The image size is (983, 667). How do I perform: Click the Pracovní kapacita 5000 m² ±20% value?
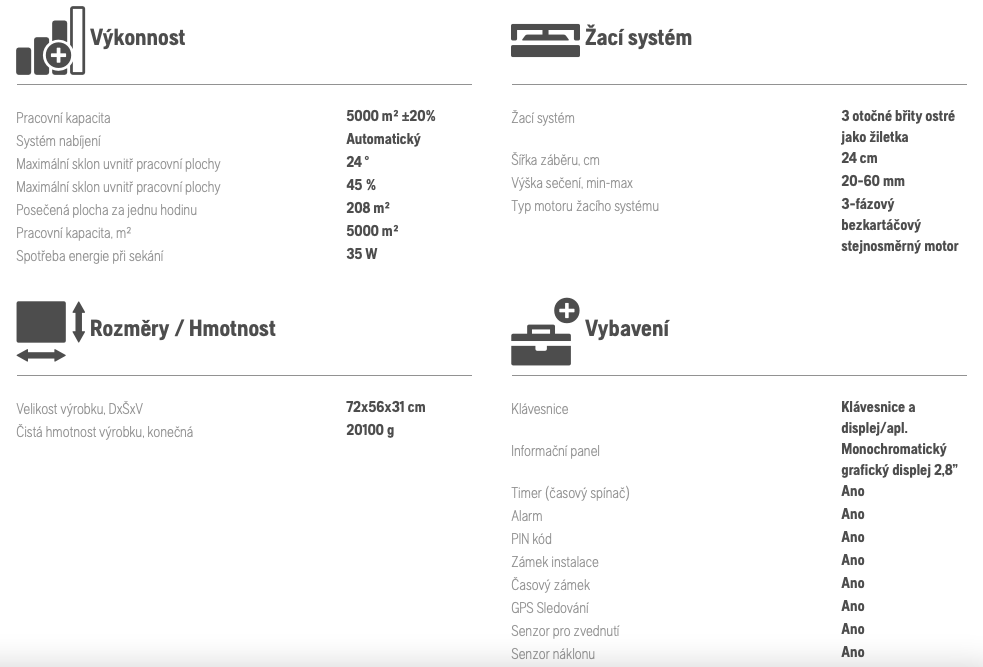coord(391,116)
